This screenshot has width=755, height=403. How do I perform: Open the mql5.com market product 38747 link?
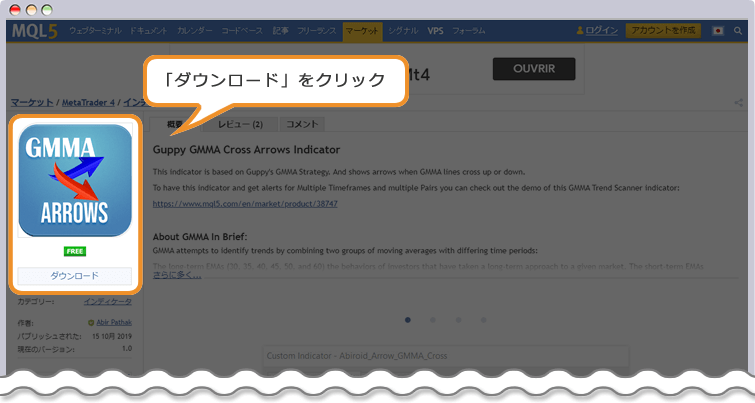click(x=245, y=204)
